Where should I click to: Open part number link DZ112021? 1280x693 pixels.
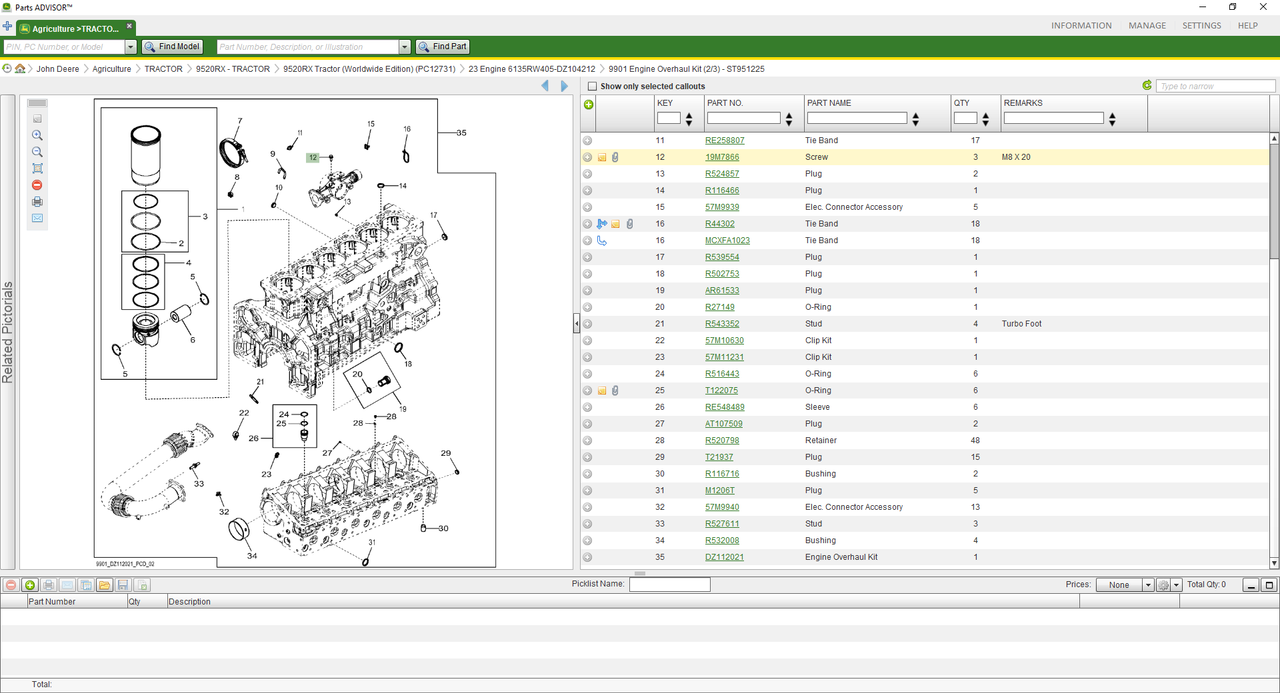click(724, 558)
